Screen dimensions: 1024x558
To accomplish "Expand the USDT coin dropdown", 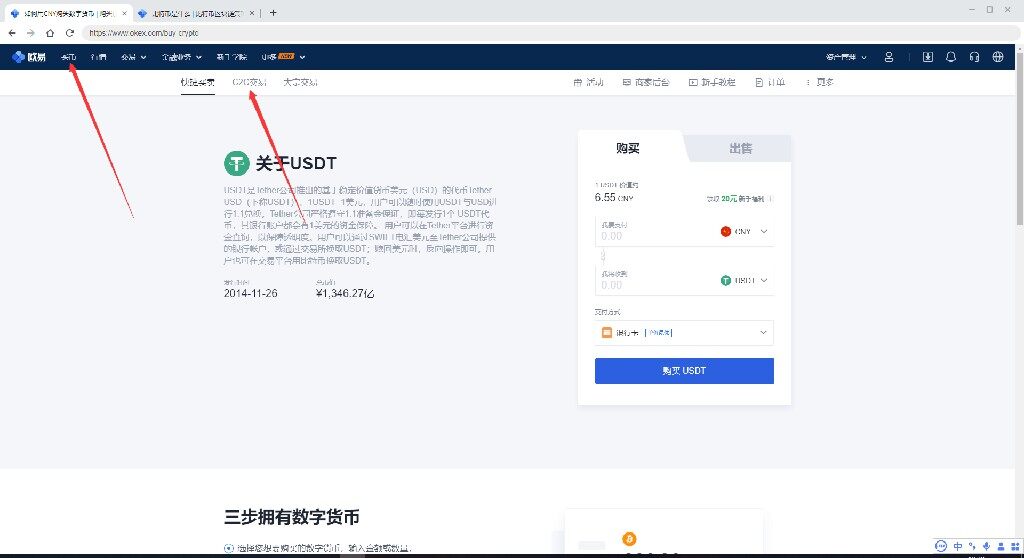I will 745,281.
